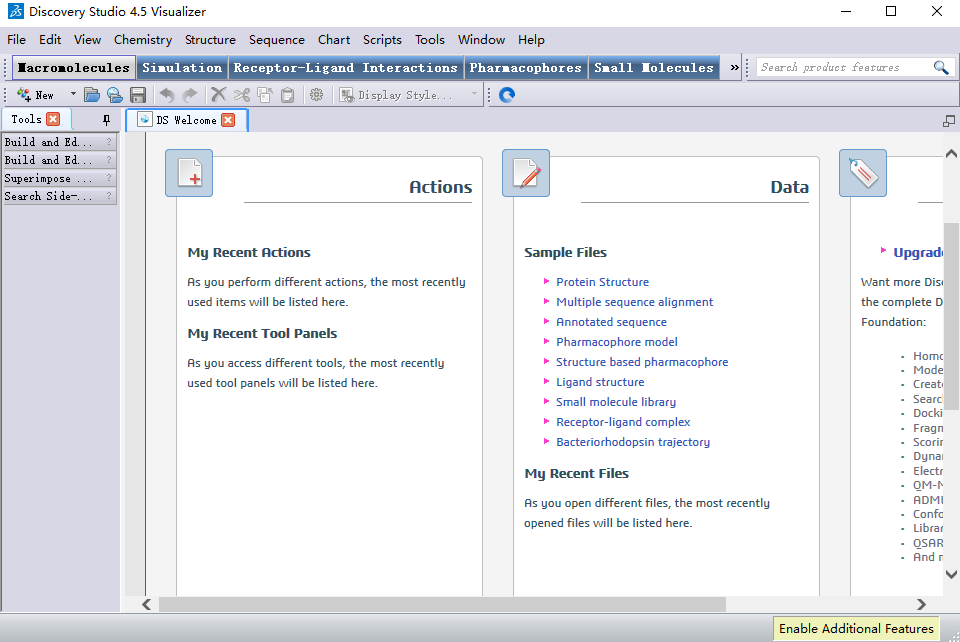The image size is (960, 642).
Task: Click Enable Additional Features button
Action: tap(856, 629)
